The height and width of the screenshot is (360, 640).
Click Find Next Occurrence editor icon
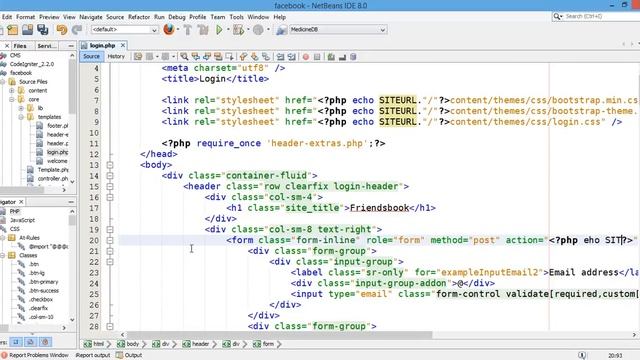[x=207, y=57]
